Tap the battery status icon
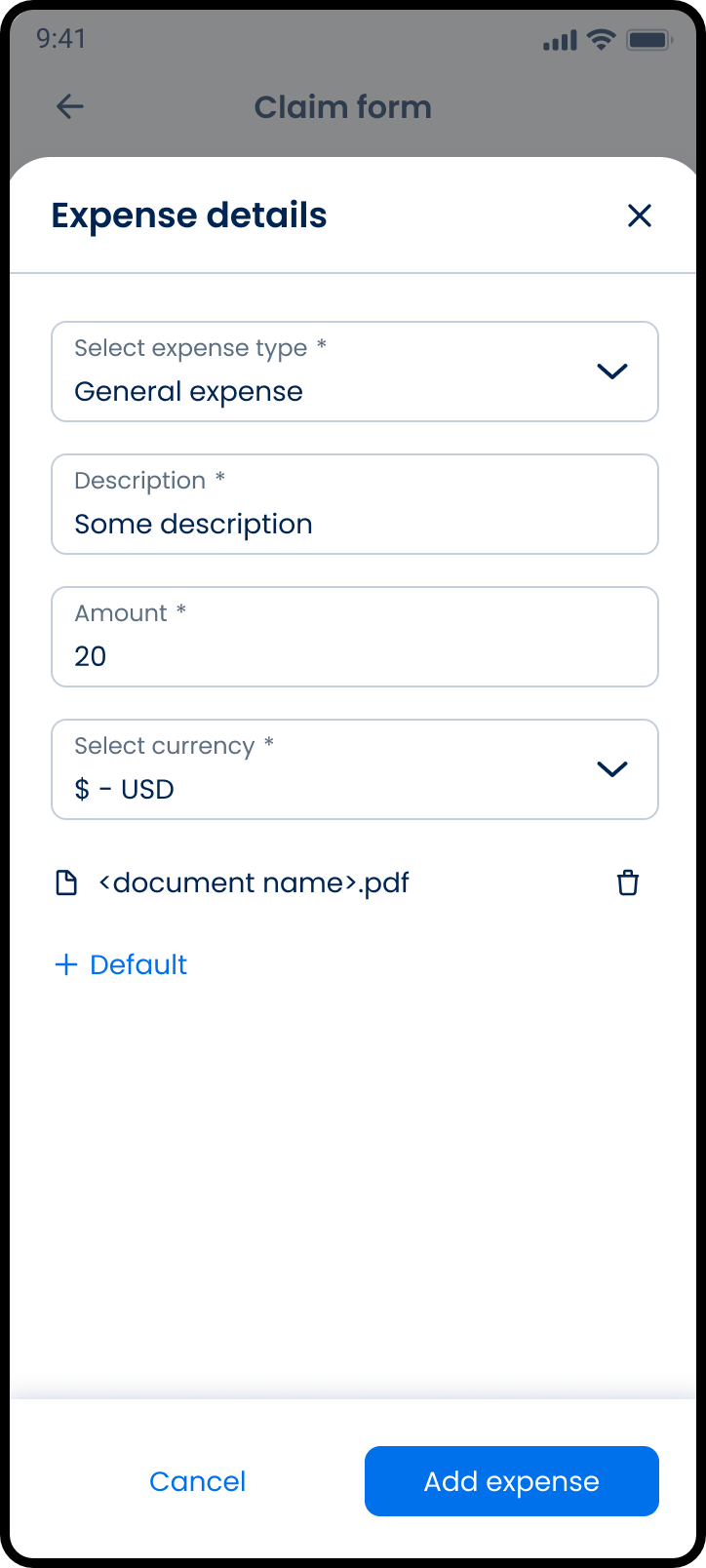This screenshot has height=1568, width=706. [648, 40]
